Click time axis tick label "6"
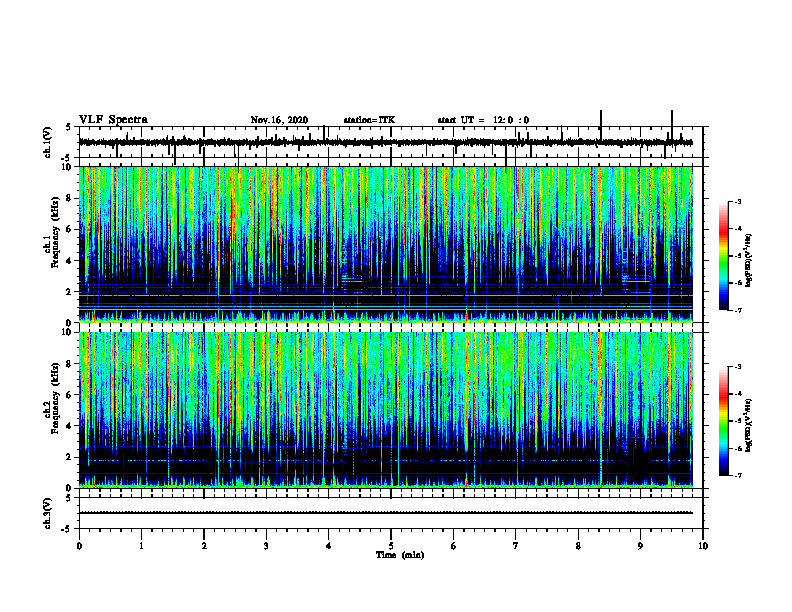The image size is (792, 612). click(454, 546)
